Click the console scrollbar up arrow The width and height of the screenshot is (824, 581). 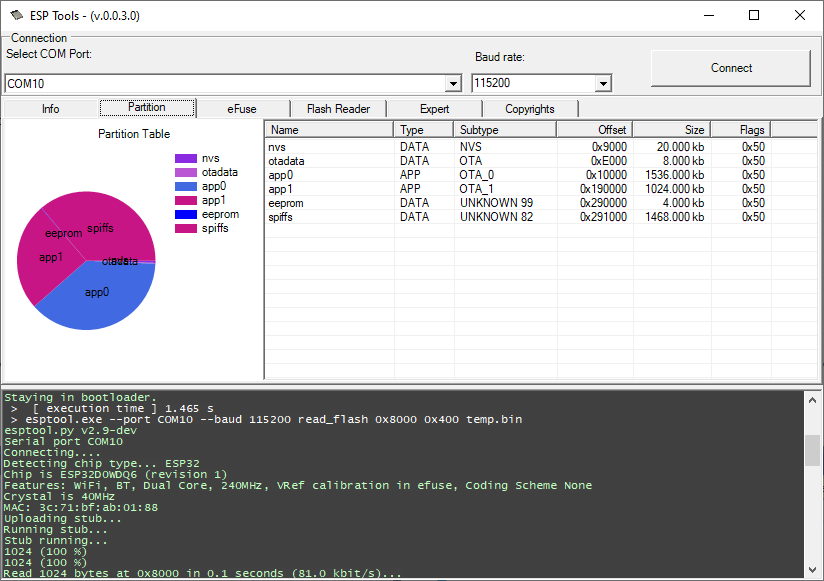(x=812, y=400)
